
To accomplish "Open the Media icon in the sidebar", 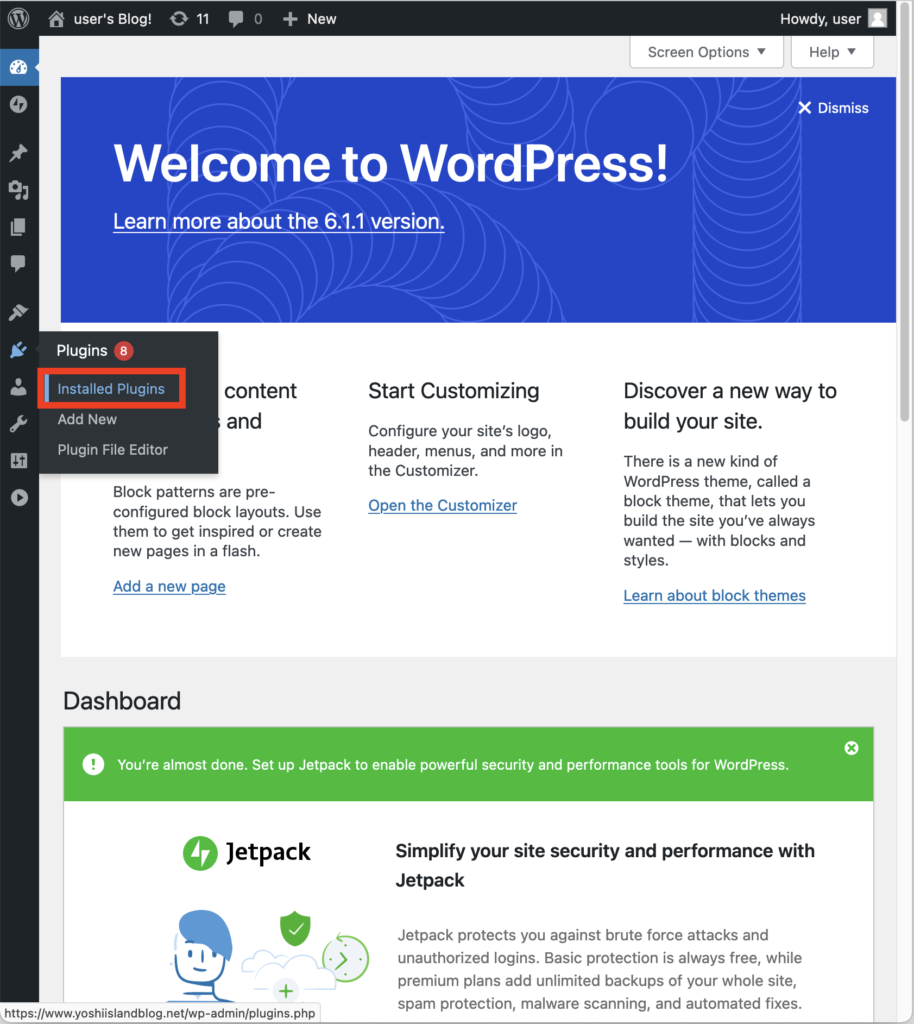I will pos(18,190).
